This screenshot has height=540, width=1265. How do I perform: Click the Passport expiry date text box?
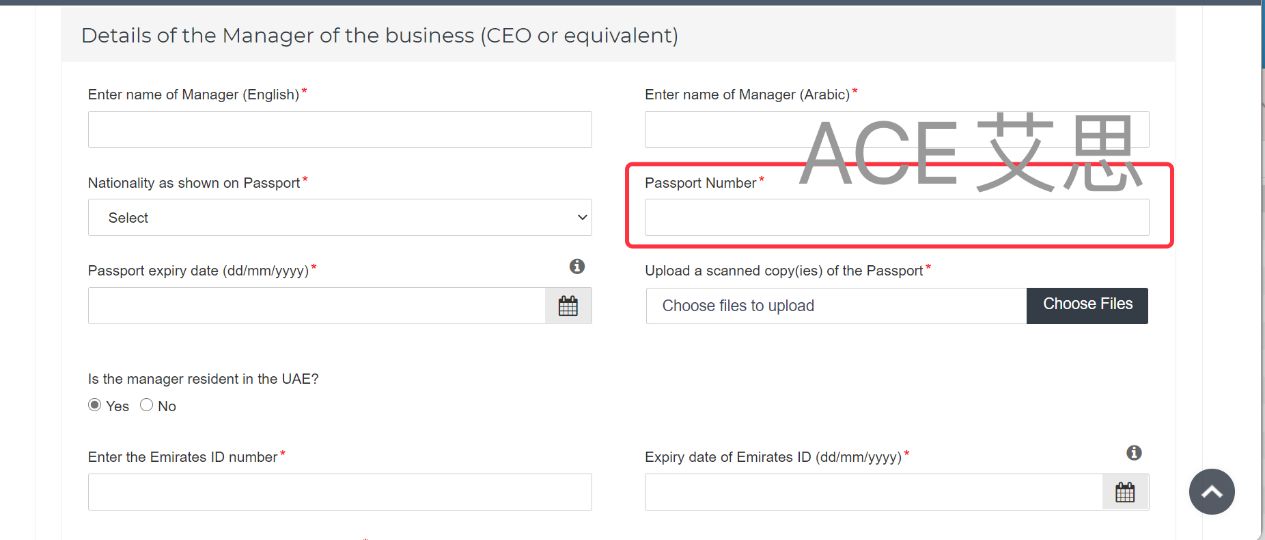pyautogui.click(x=316, y=306)
